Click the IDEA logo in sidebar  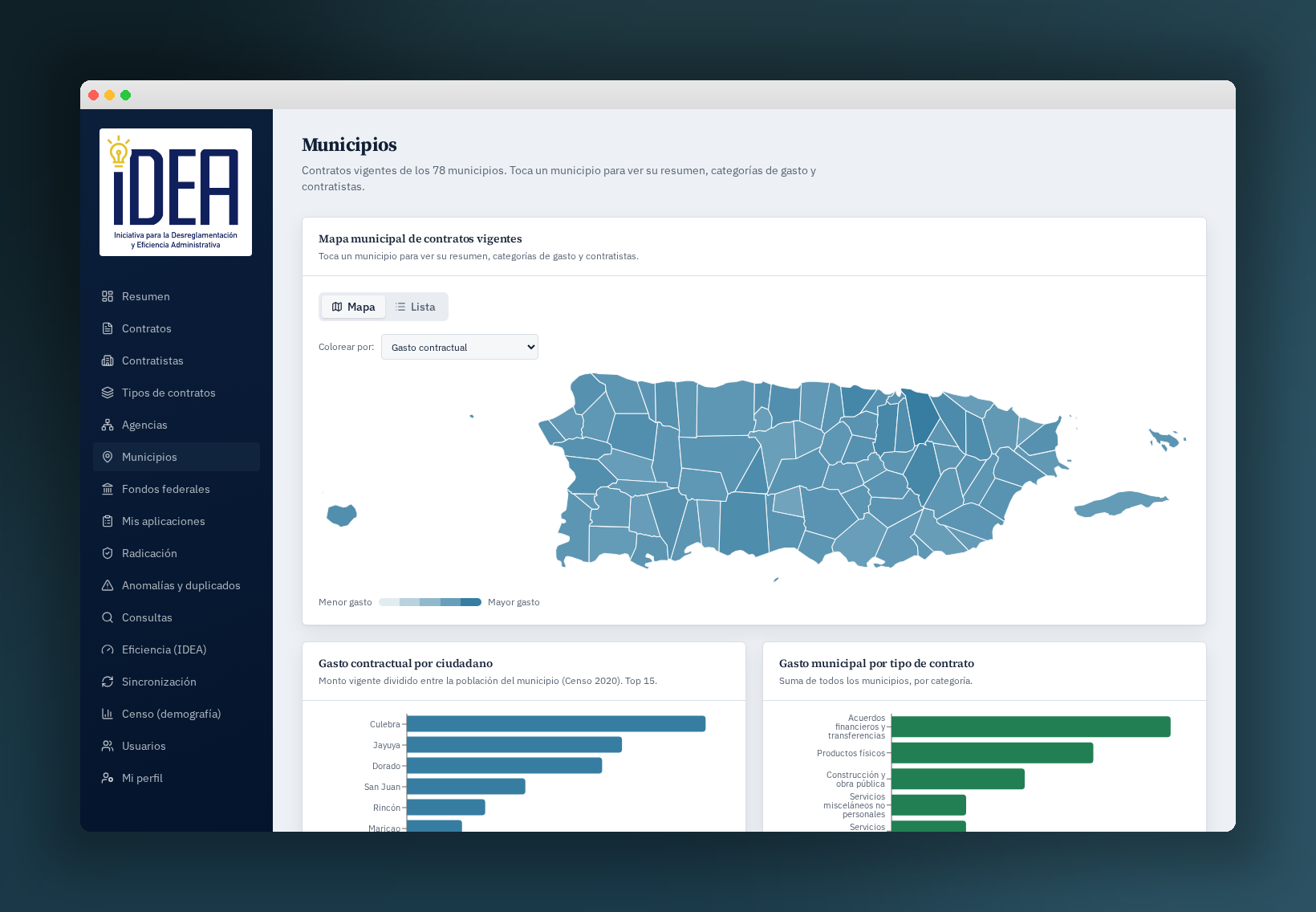coord(176,192)
